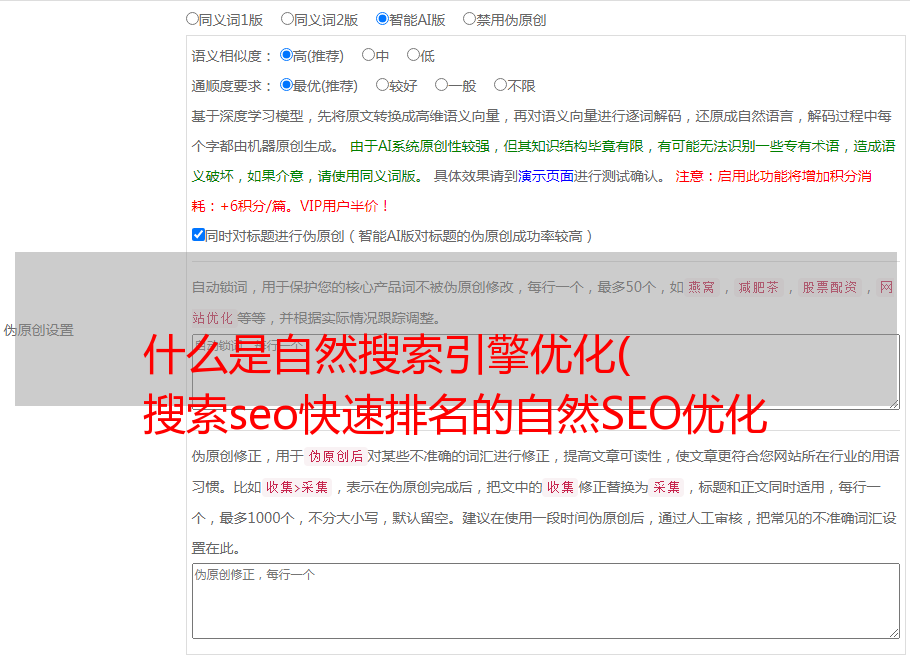Image resolution: width=911 pixels, height=658 pixels.
Task: Select the 同义词1版 radio option
Action: tap(192, 19)
